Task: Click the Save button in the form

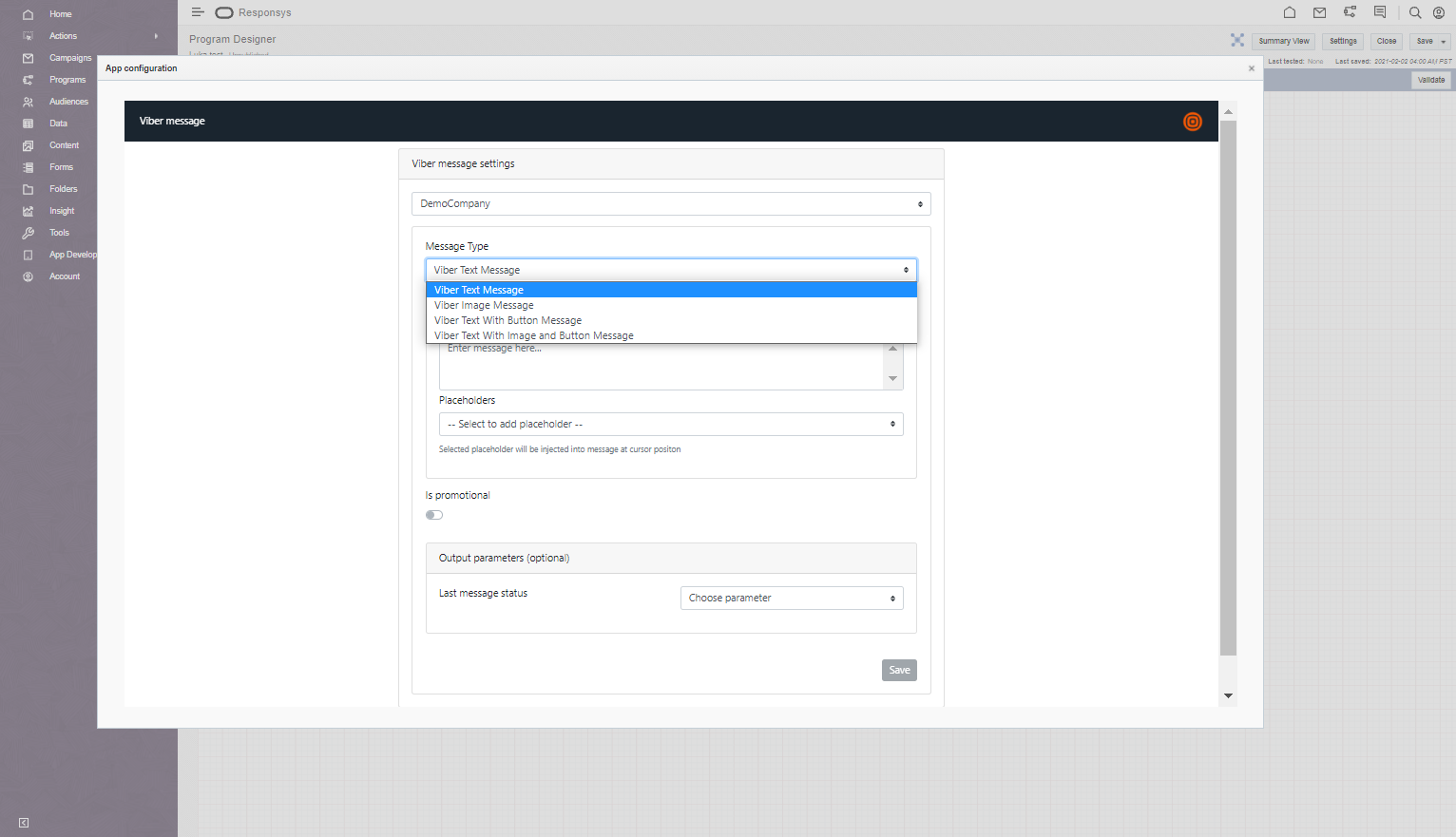Action: (x=898, y=671)
